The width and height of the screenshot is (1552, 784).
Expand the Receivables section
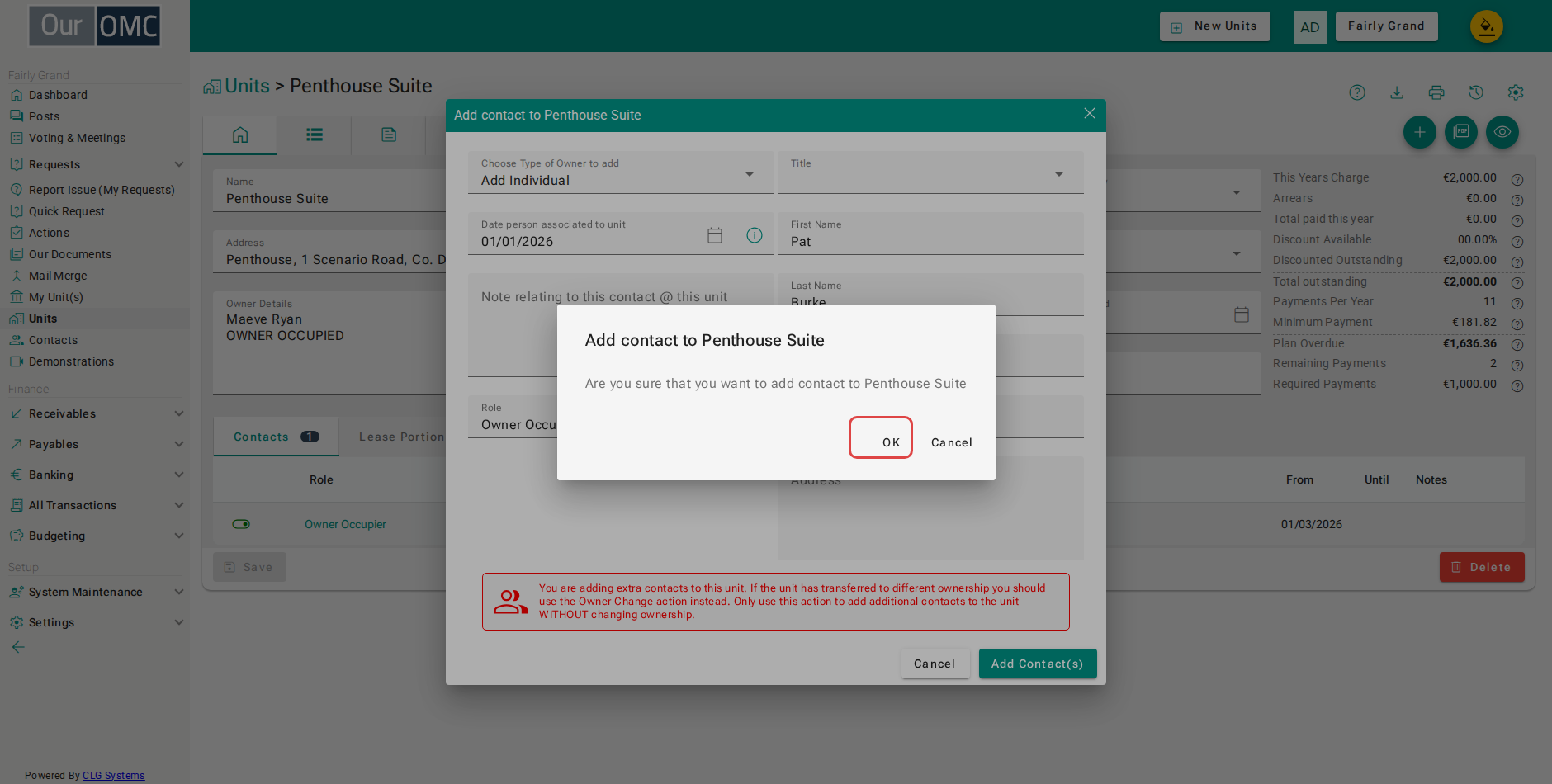pos(95,413)
